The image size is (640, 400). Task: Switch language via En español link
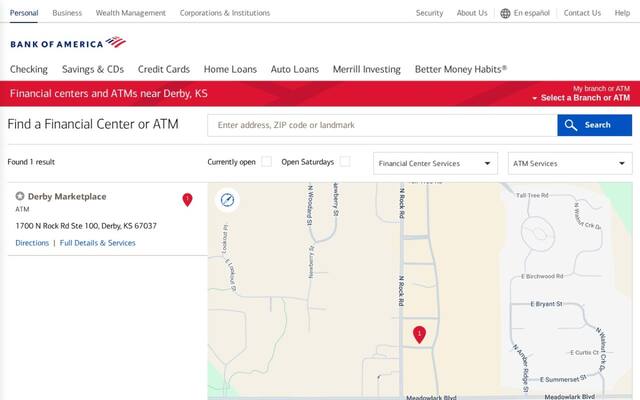(x=531, y=13)
